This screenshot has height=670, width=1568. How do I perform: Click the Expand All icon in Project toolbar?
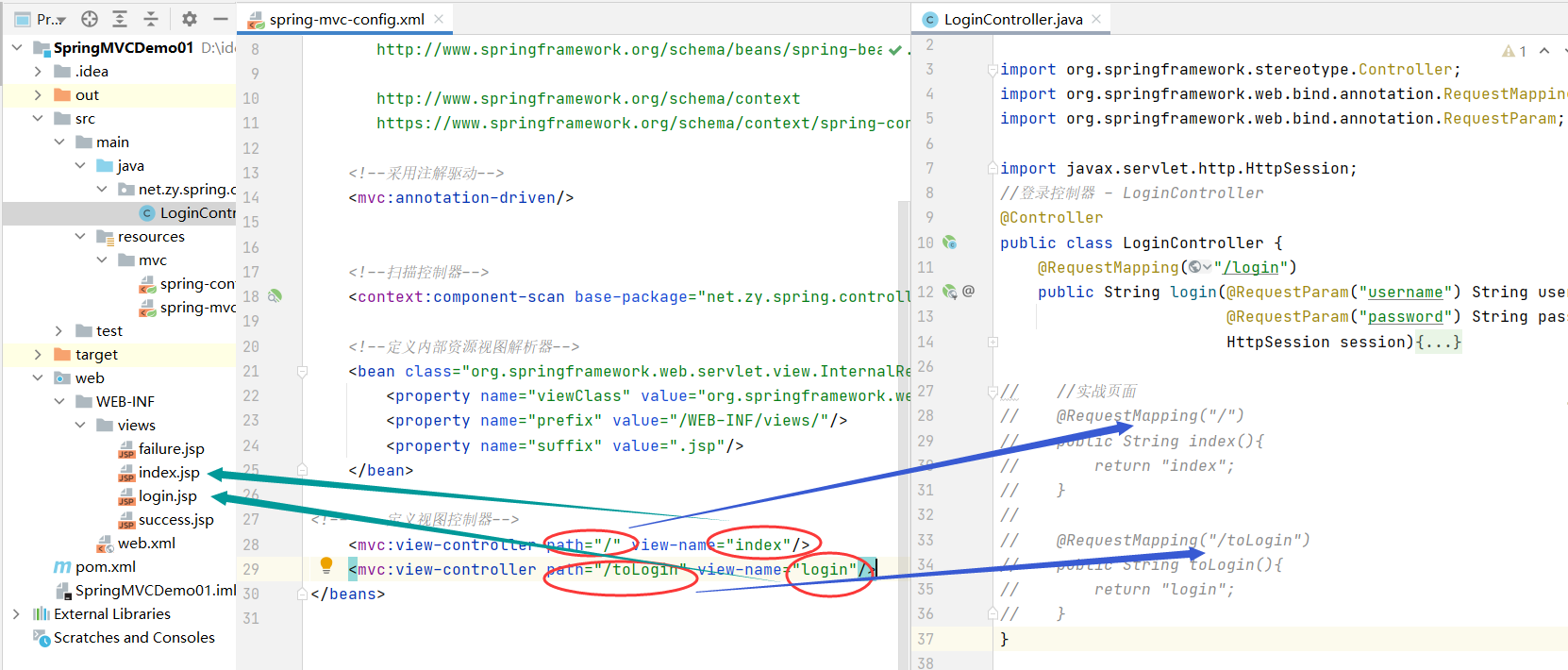pos(120,19)
